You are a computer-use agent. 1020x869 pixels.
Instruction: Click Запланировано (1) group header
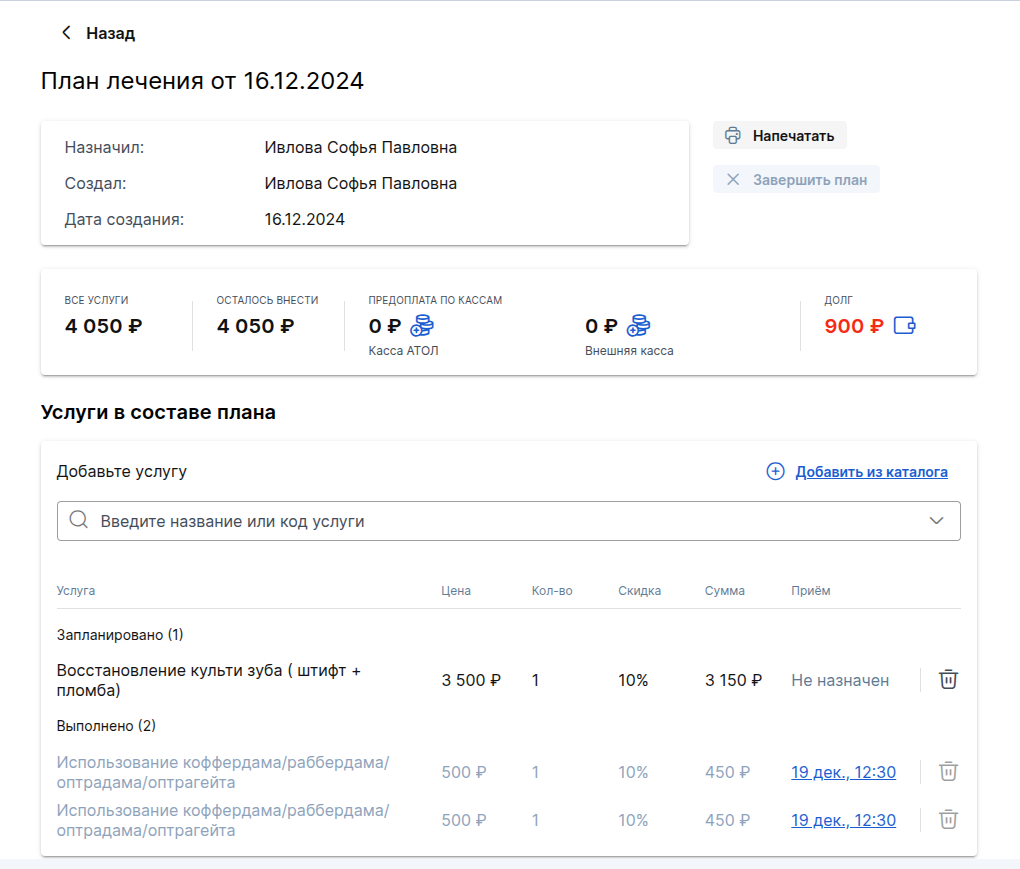[x=120, y=635]
